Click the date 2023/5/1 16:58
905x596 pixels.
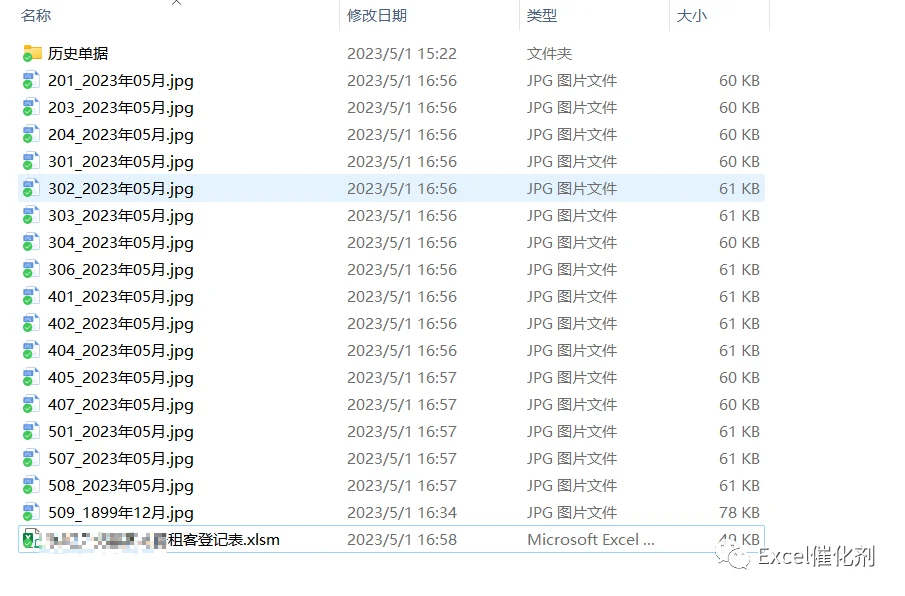402,540
